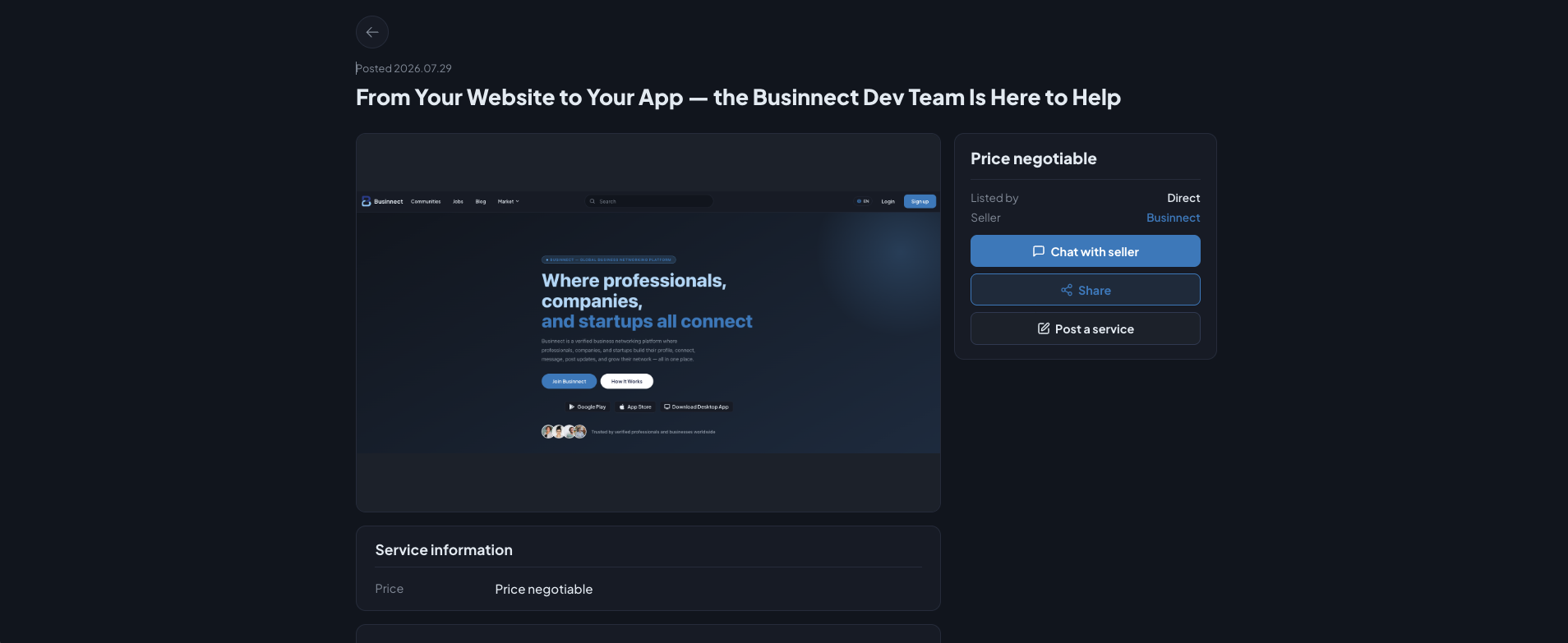Click the "Listed by" label
The width and height of the screenshot is (1568, 643).
click(x=994, y=198)
